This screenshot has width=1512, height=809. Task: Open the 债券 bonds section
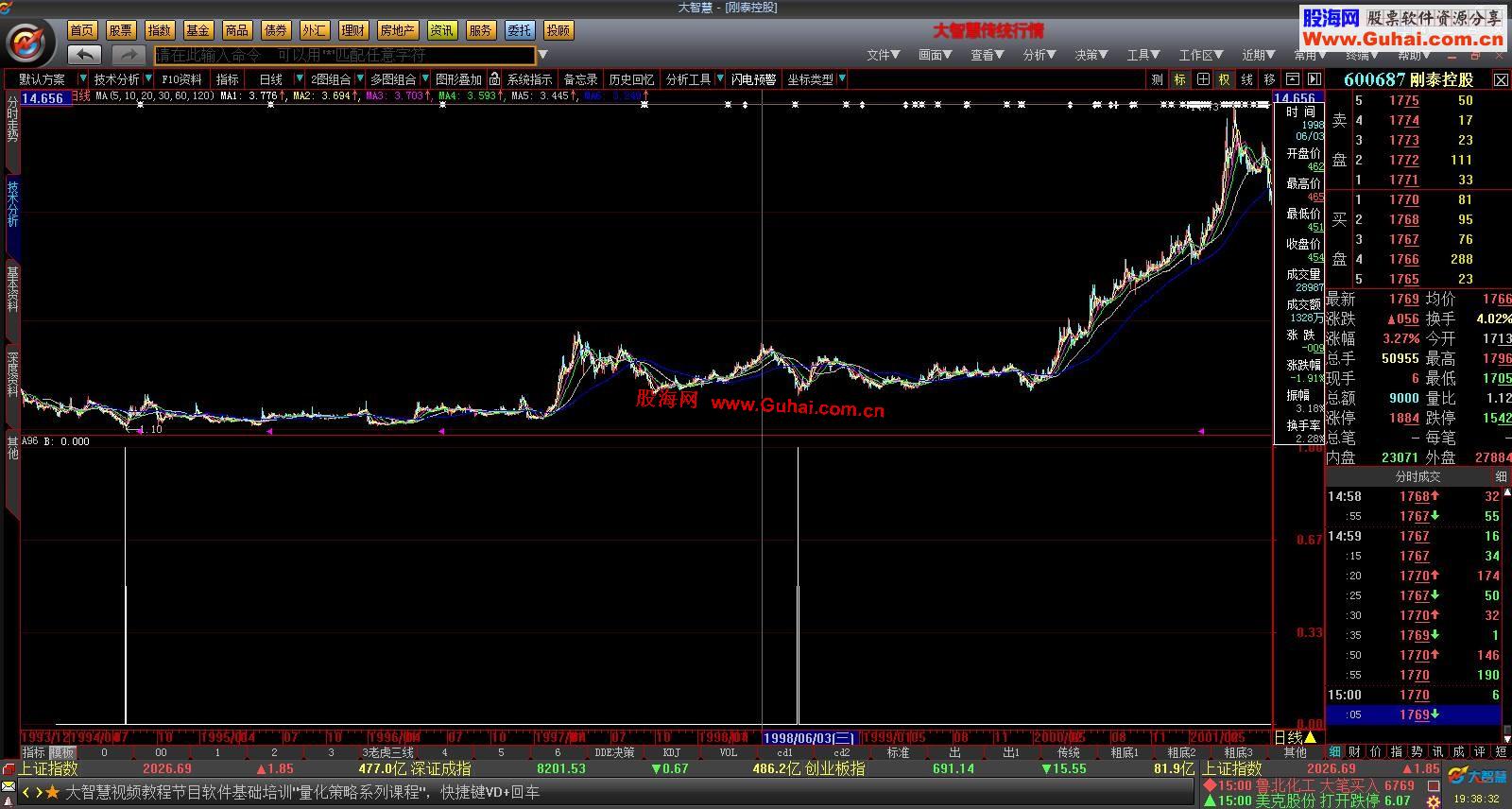276,30
